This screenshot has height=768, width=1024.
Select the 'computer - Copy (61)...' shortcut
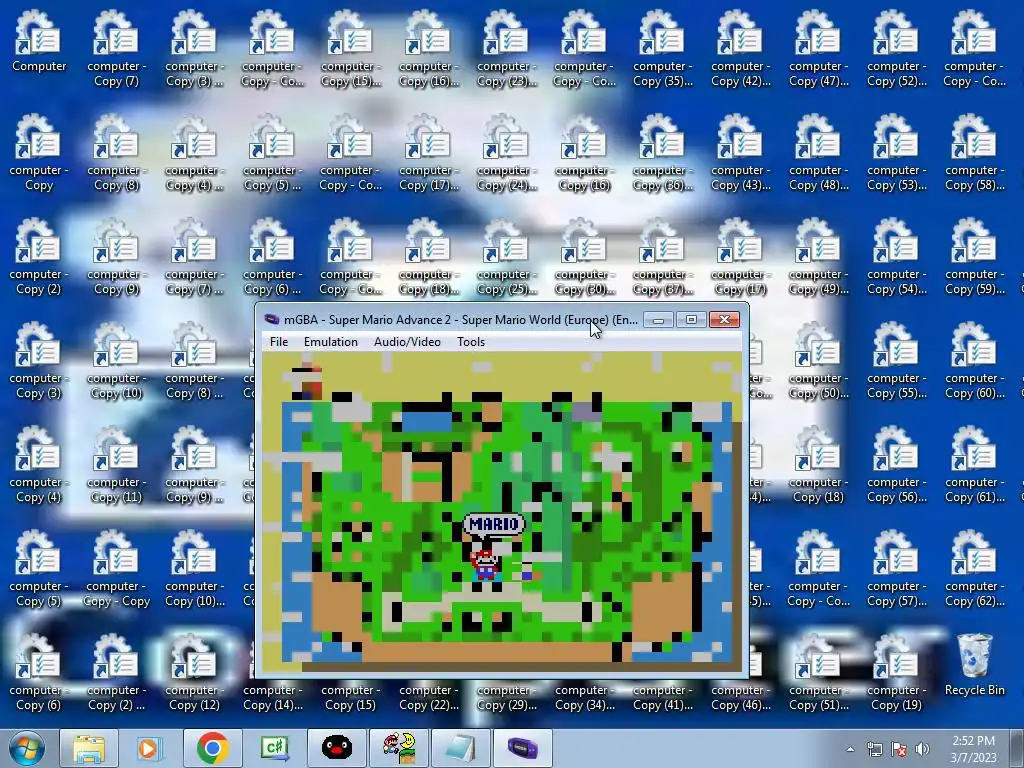974,465
